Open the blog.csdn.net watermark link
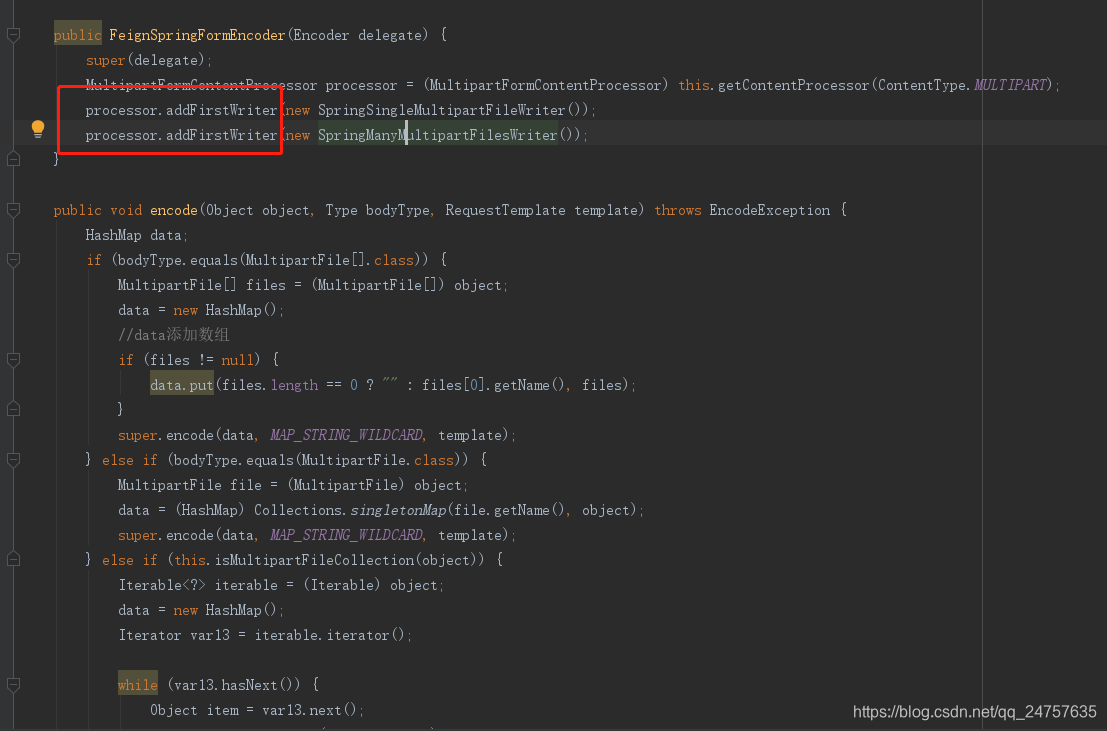 click(975, 711)
